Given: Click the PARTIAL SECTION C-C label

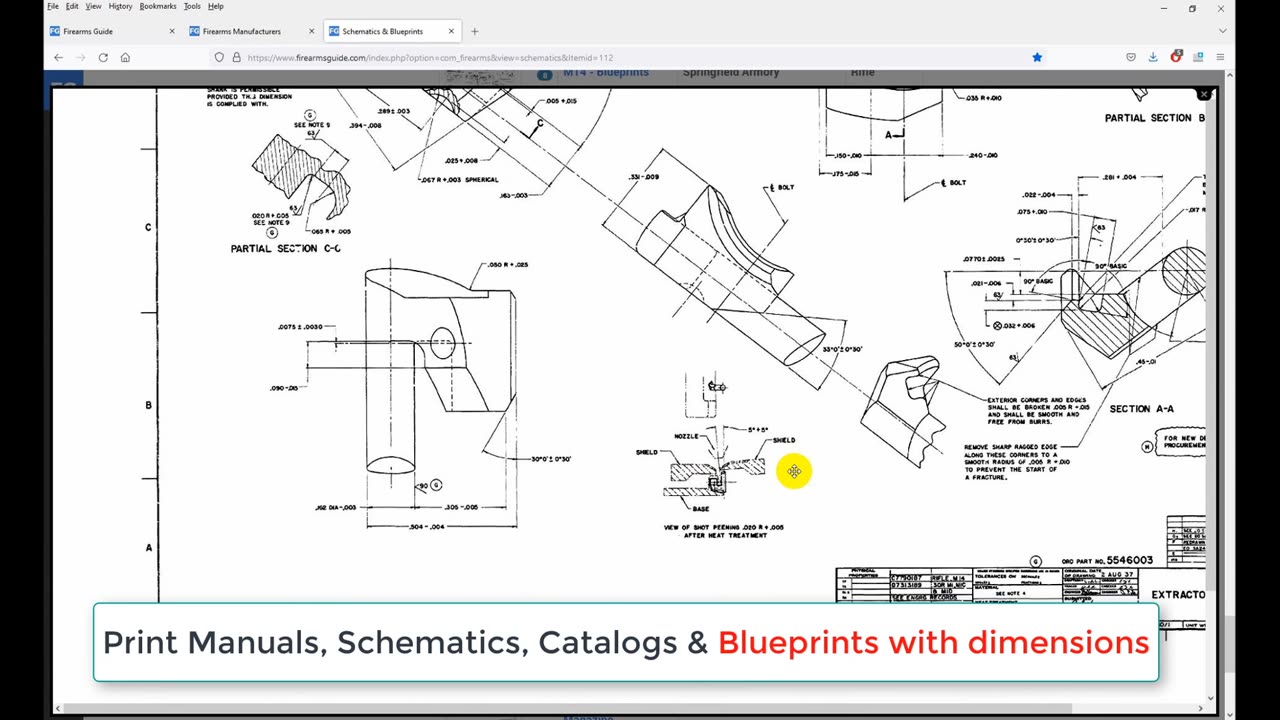Looking at the screenshot, I should (286, 248).
